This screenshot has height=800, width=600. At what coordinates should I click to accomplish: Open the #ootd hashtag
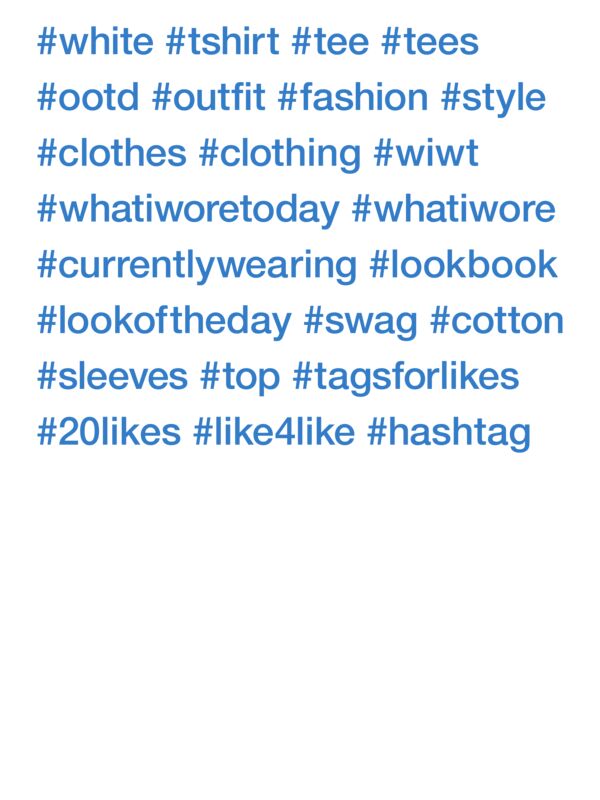pos(88,99)
